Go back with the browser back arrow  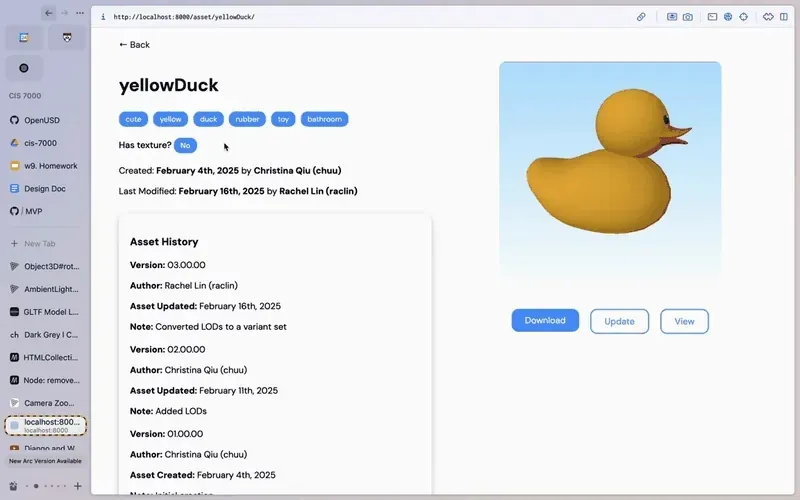48,13
